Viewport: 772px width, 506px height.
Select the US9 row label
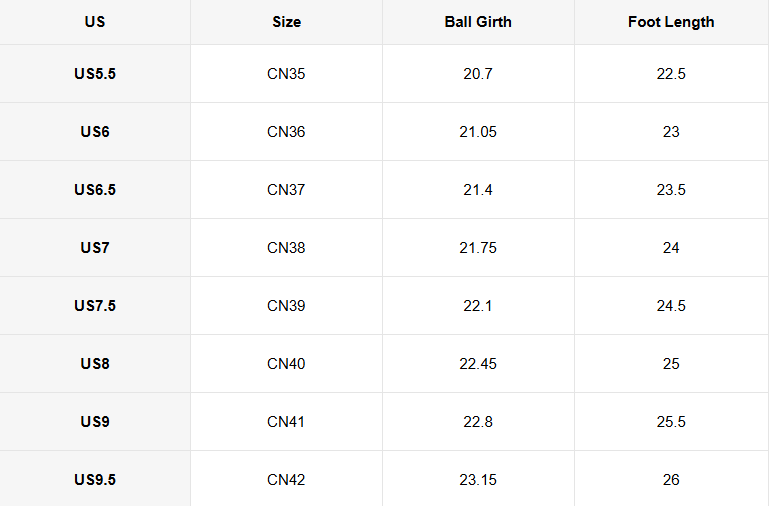click(x=95, y=422)
